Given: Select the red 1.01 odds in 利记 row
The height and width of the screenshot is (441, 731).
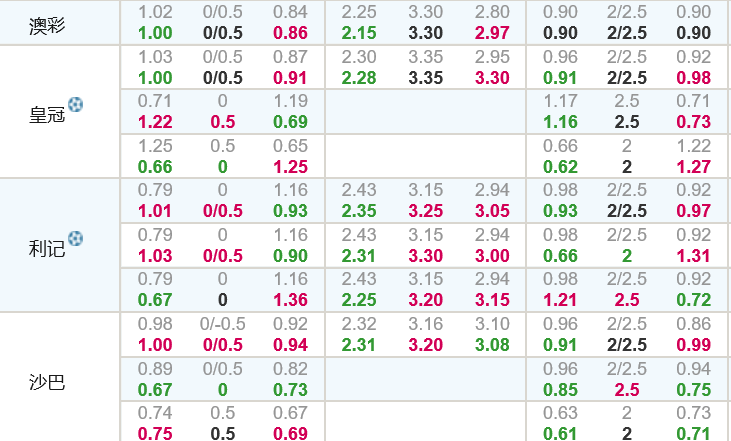Looking at the screenshot, I should 155,211.
